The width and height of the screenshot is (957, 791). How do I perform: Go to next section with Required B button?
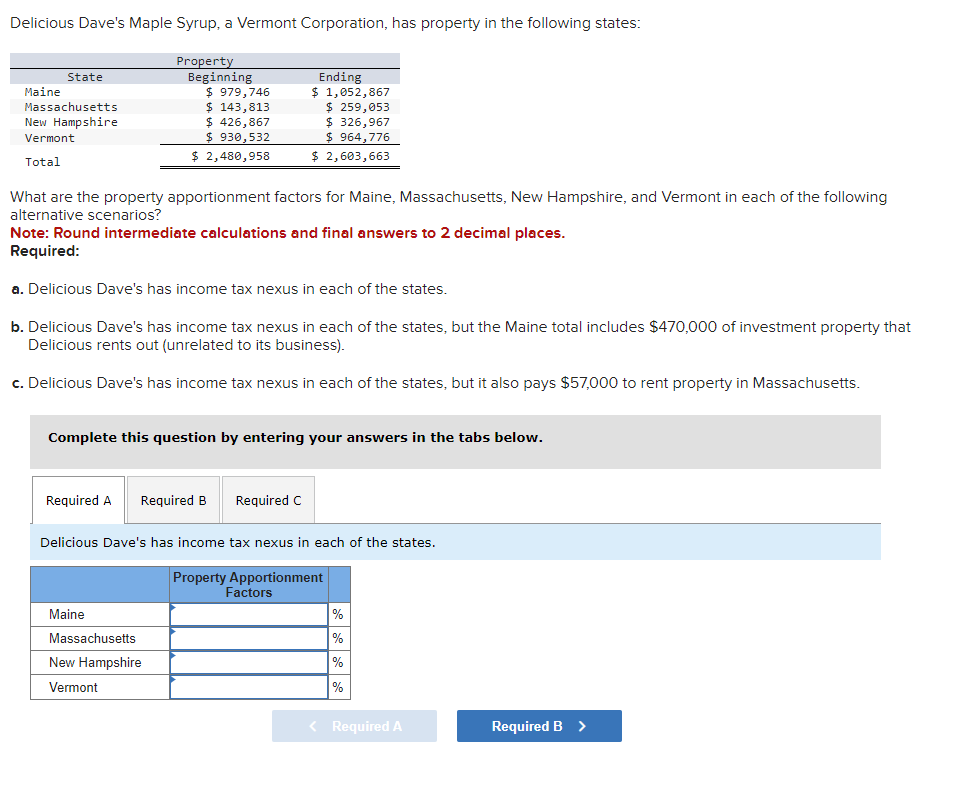point(539,726)
